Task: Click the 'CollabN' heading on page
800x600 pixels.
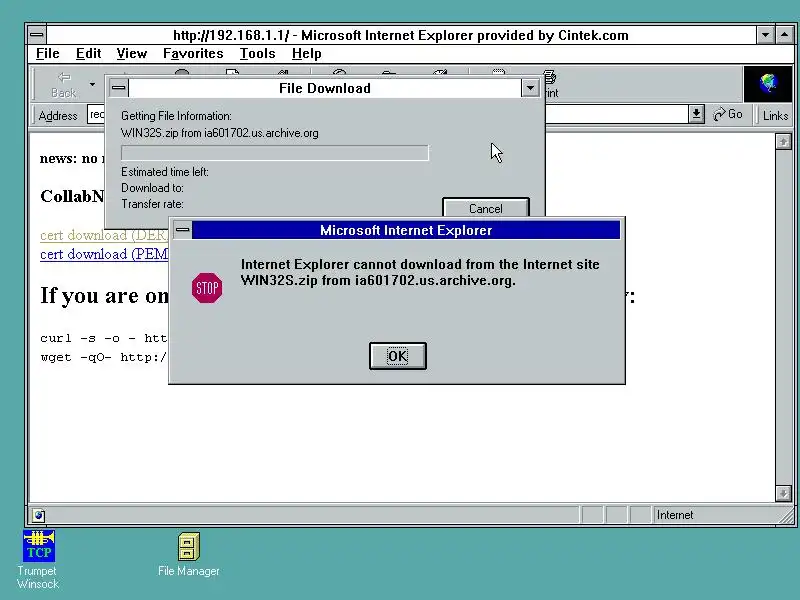Action: [72, 196]
